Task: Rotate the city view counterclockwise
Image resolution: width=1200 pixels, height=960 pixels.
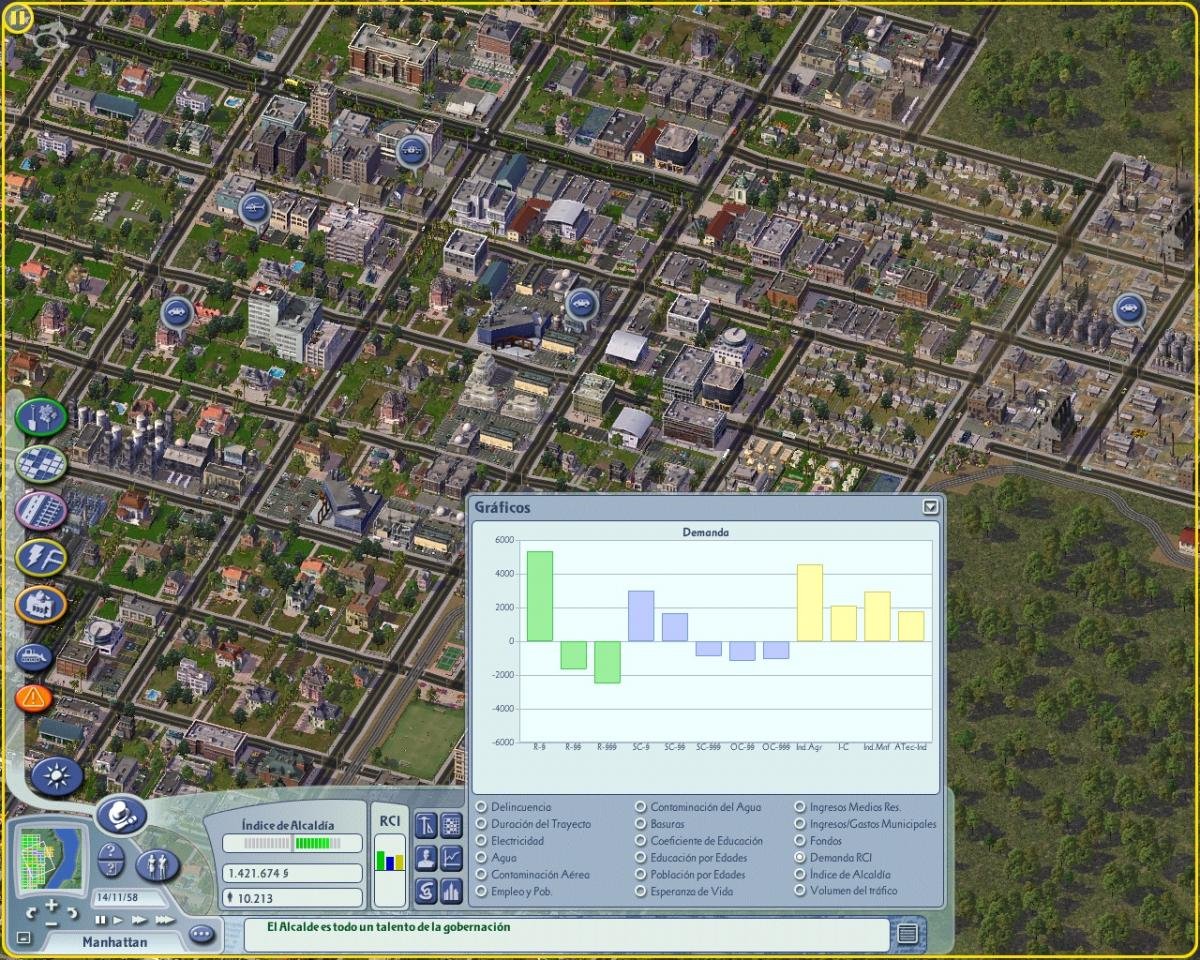Action: point(30,913)
